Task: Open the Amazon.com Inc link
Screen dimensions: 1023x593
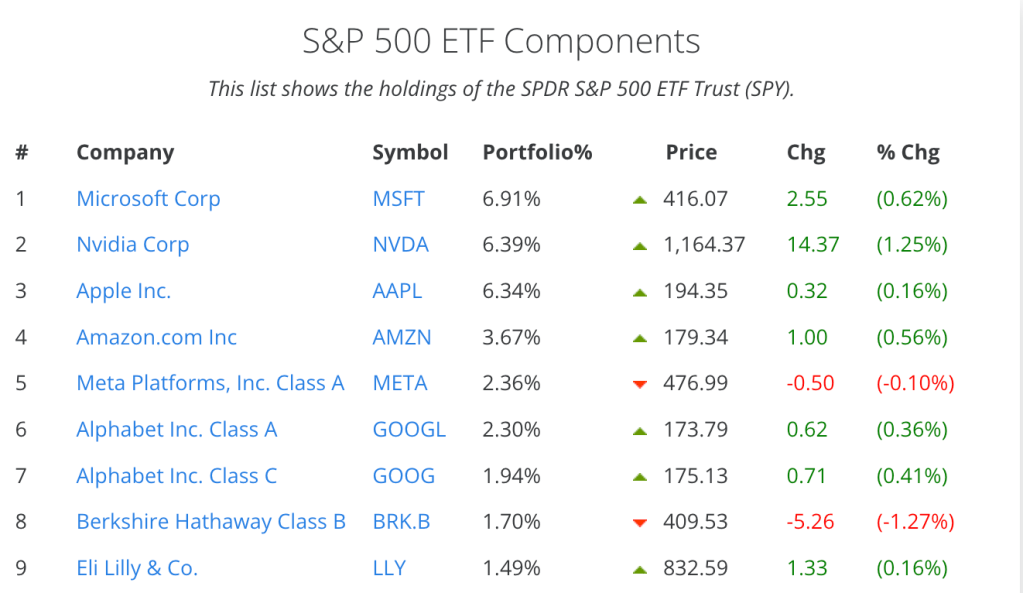Action: click(157, 337)
